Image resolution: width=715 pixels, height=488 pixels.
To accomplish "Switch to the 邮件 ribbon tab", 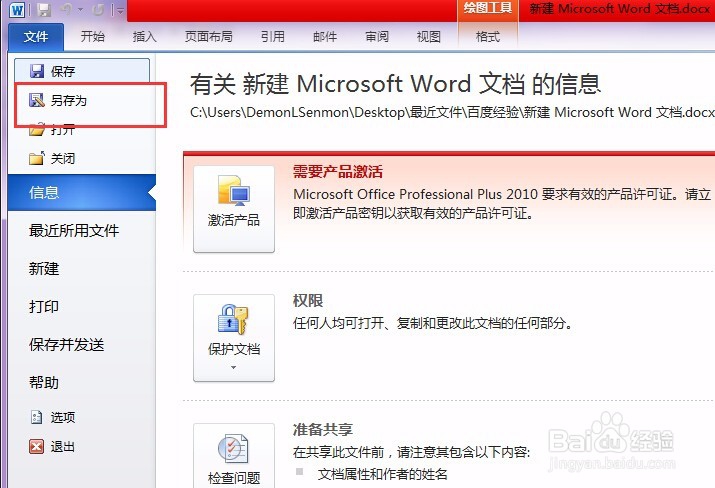I will [x=325, y=36].
